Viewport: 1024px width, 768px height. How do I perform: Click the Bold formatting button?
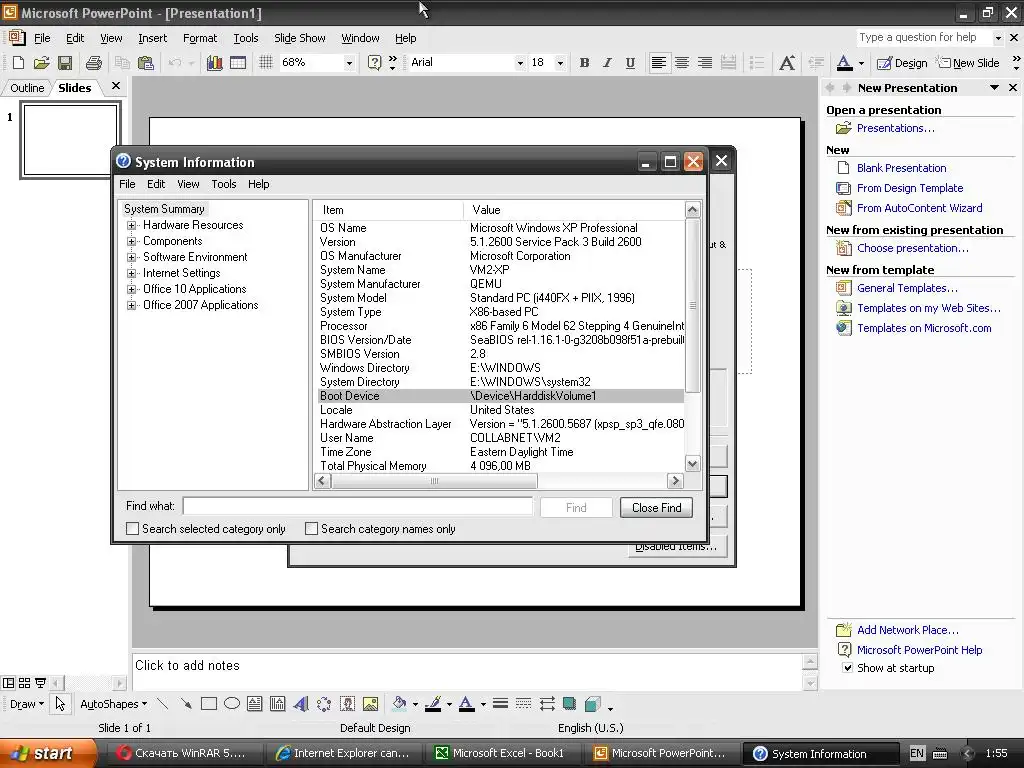click(x=584, y=63)
